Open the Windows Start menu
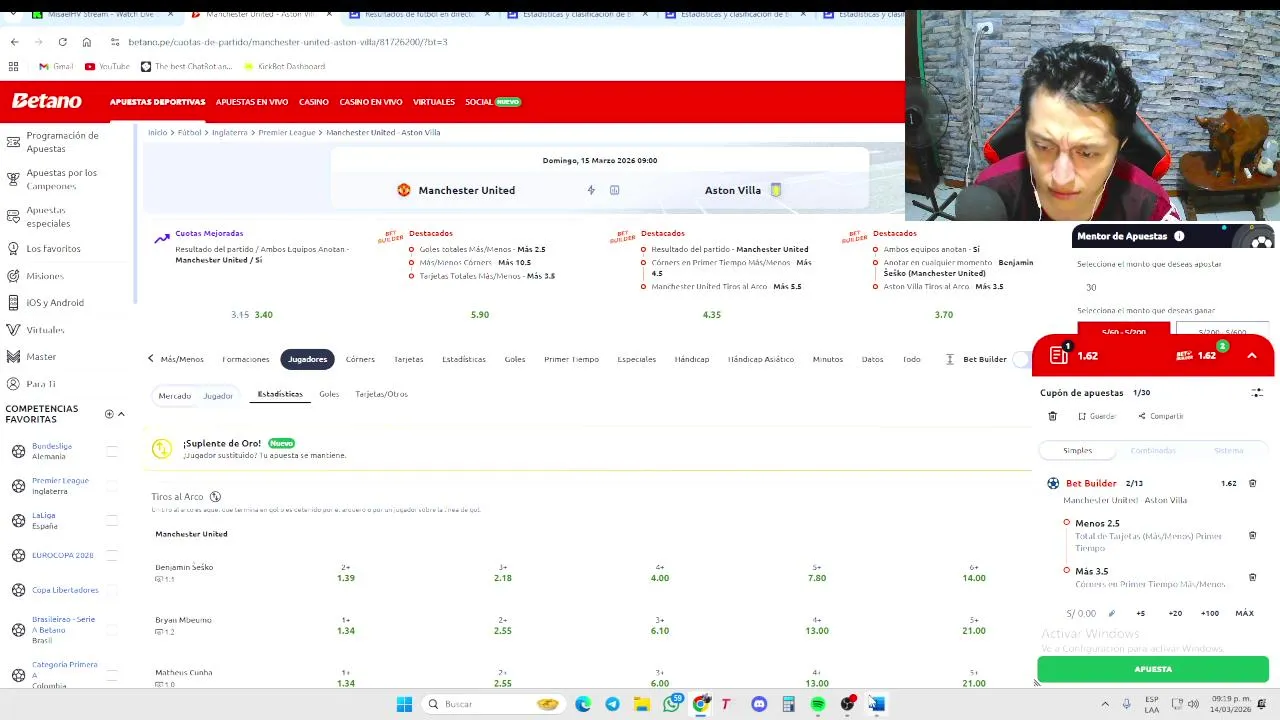Image resolution: width=1280 pixels, height=720 pixels. click(404, 704)
